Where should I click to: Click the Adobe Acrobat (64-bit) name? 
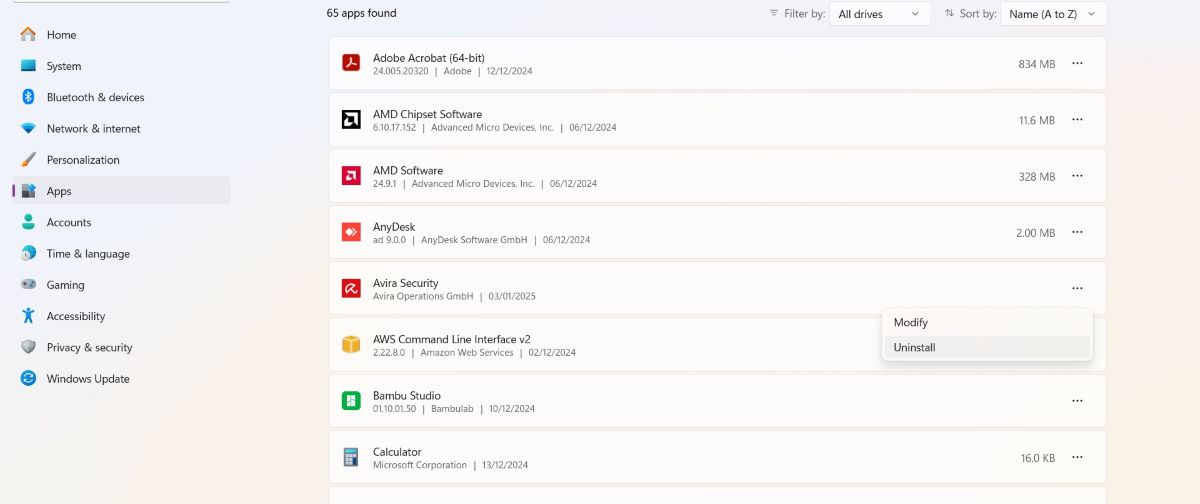coord(429,58)
